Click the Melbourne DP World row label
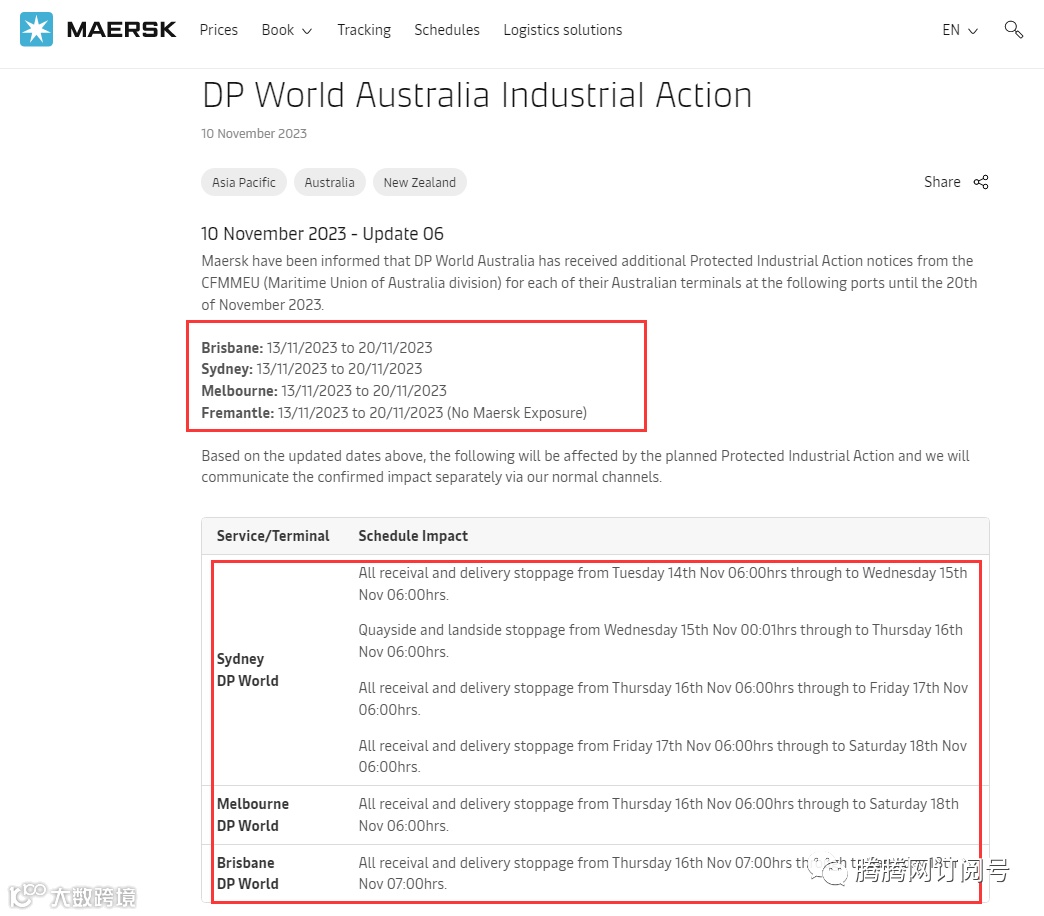 point(253,815)
